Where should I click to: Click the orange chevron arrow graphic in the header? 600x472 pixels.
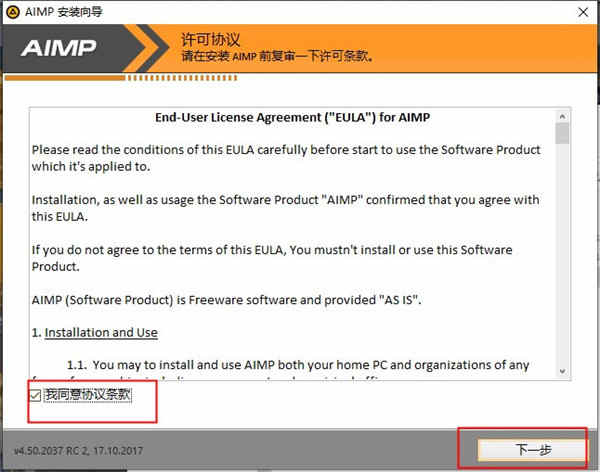[x=148, y=48]
